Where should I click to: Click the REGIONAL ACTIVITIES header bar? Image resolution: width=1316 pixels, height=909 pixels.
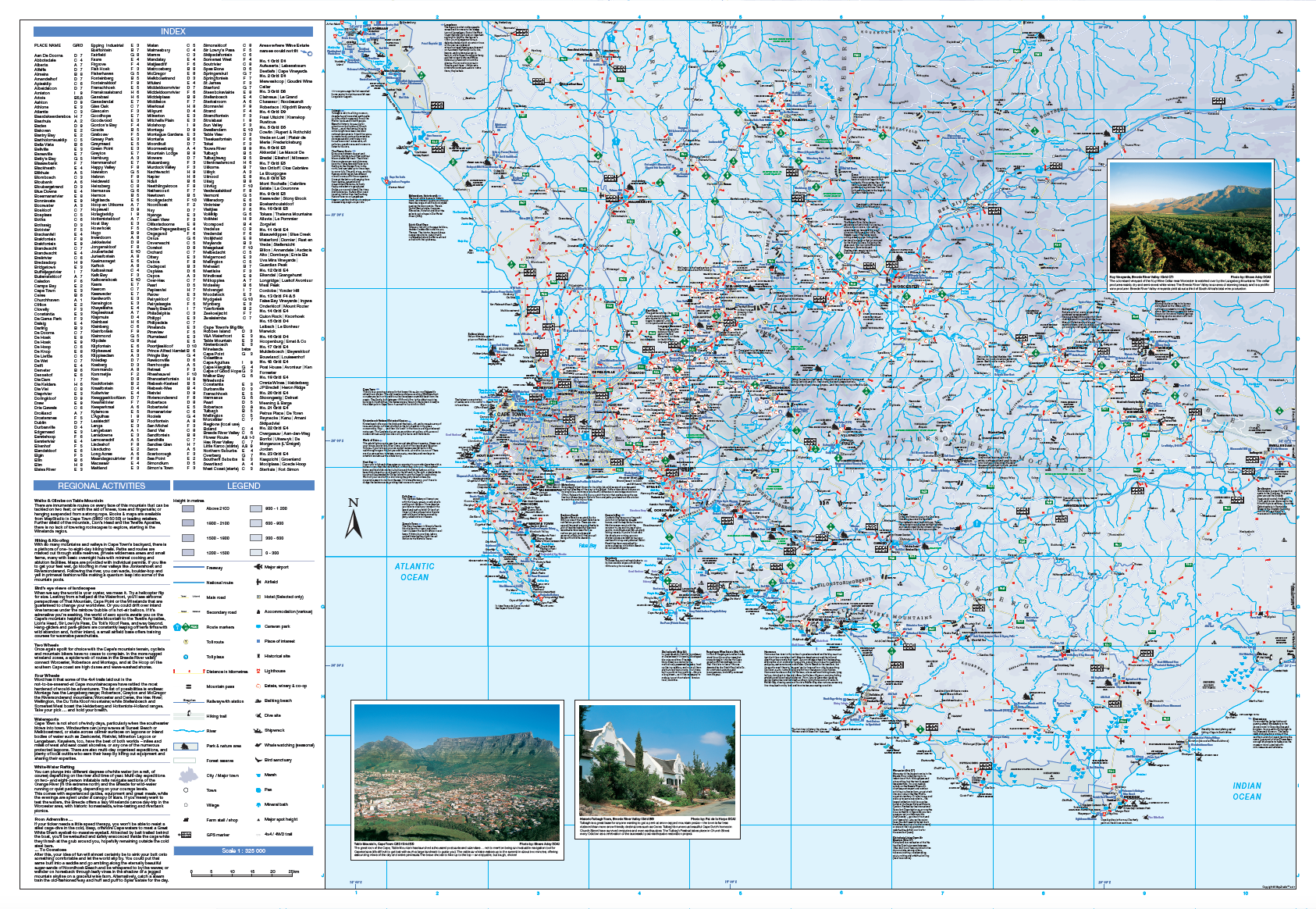pos(101,486)
